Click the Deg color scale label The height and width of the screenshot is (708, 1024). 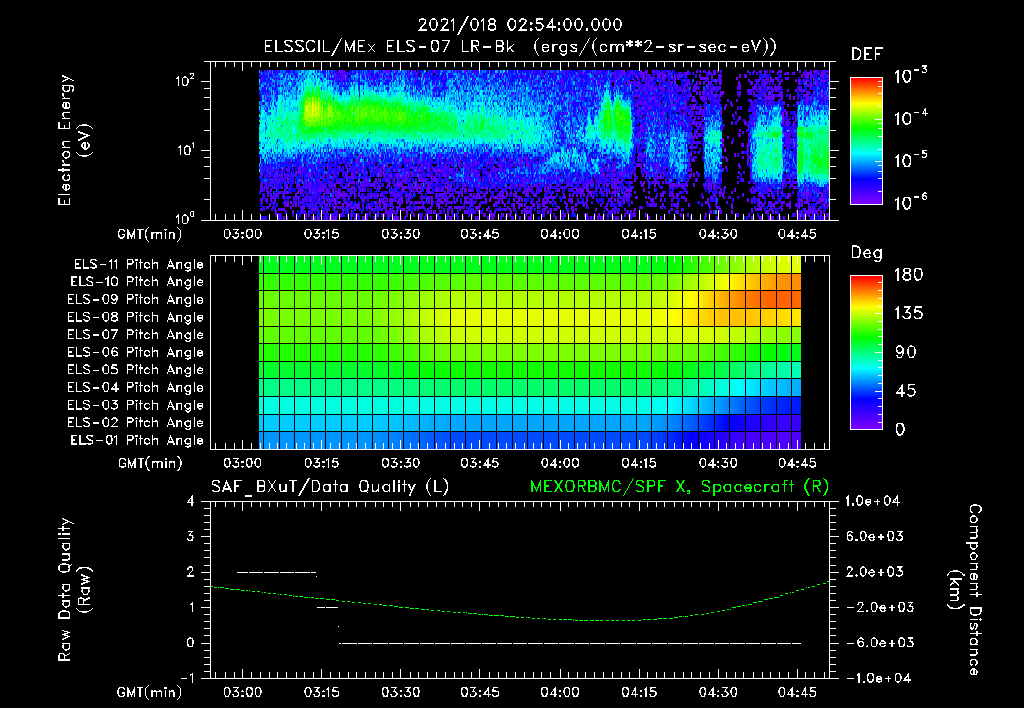click(x=866, y=253)
